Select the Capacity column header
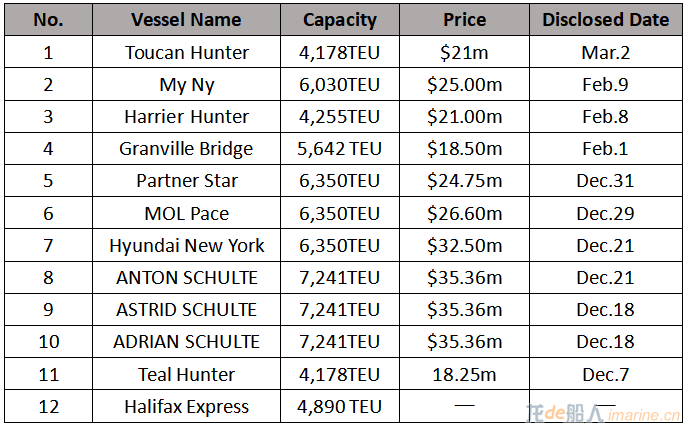 pos(340,20)
